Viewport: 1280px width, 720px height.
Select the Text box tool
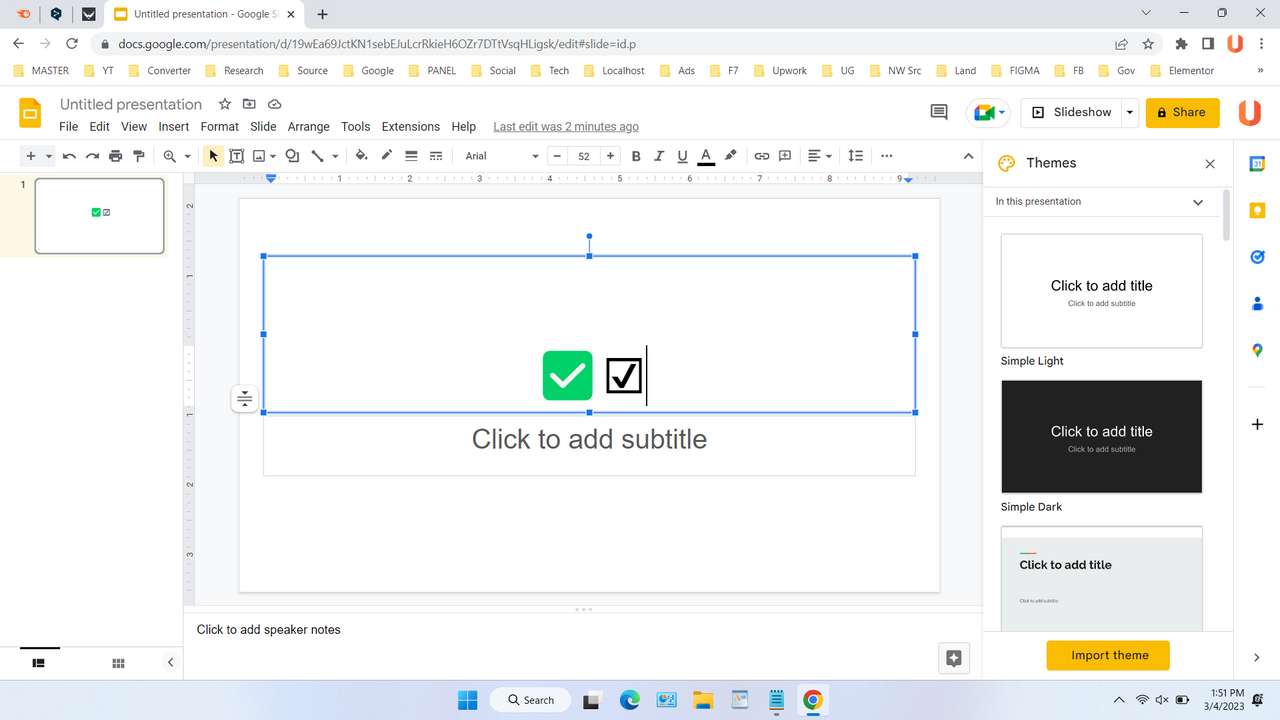tap(237, 156)
